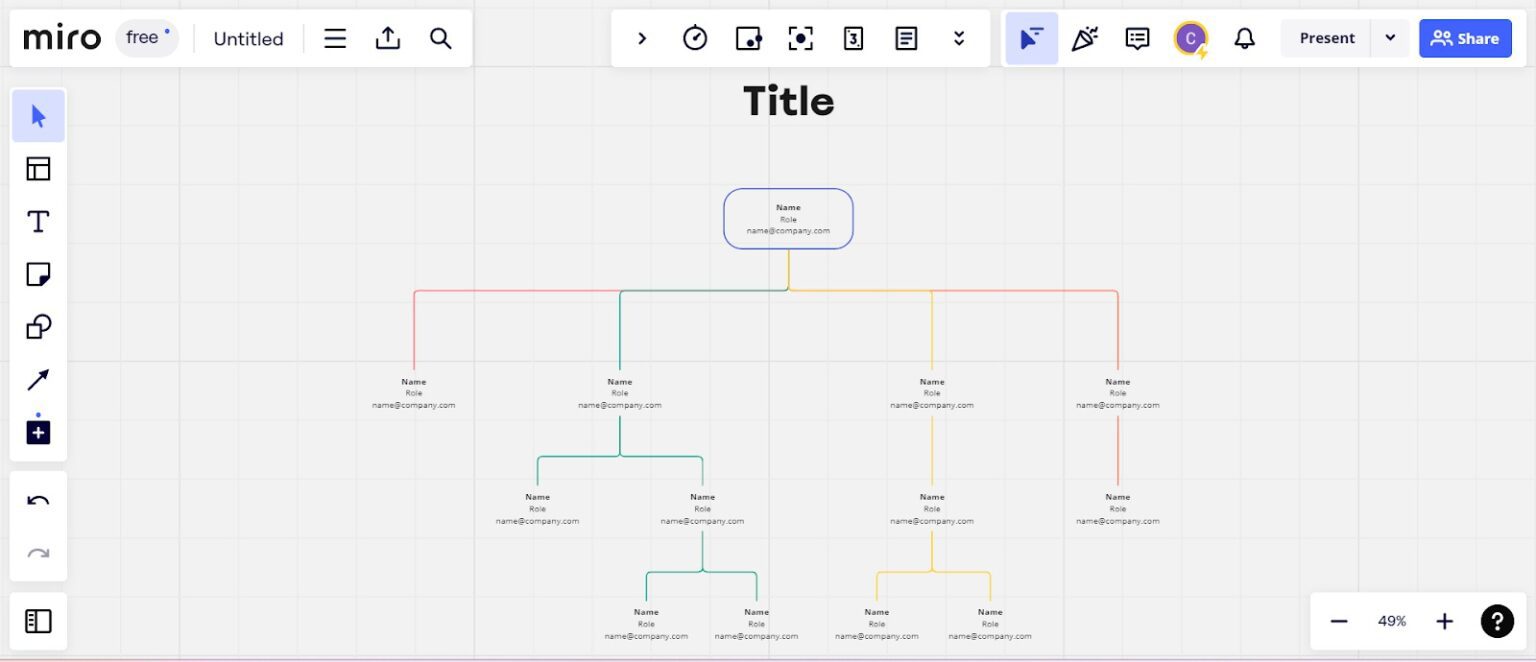Image resolution: width=1536 pixels, height=662 pixels.
Task: Expand the Present options dropdown arrow
Action: (x=1390, y=38)
